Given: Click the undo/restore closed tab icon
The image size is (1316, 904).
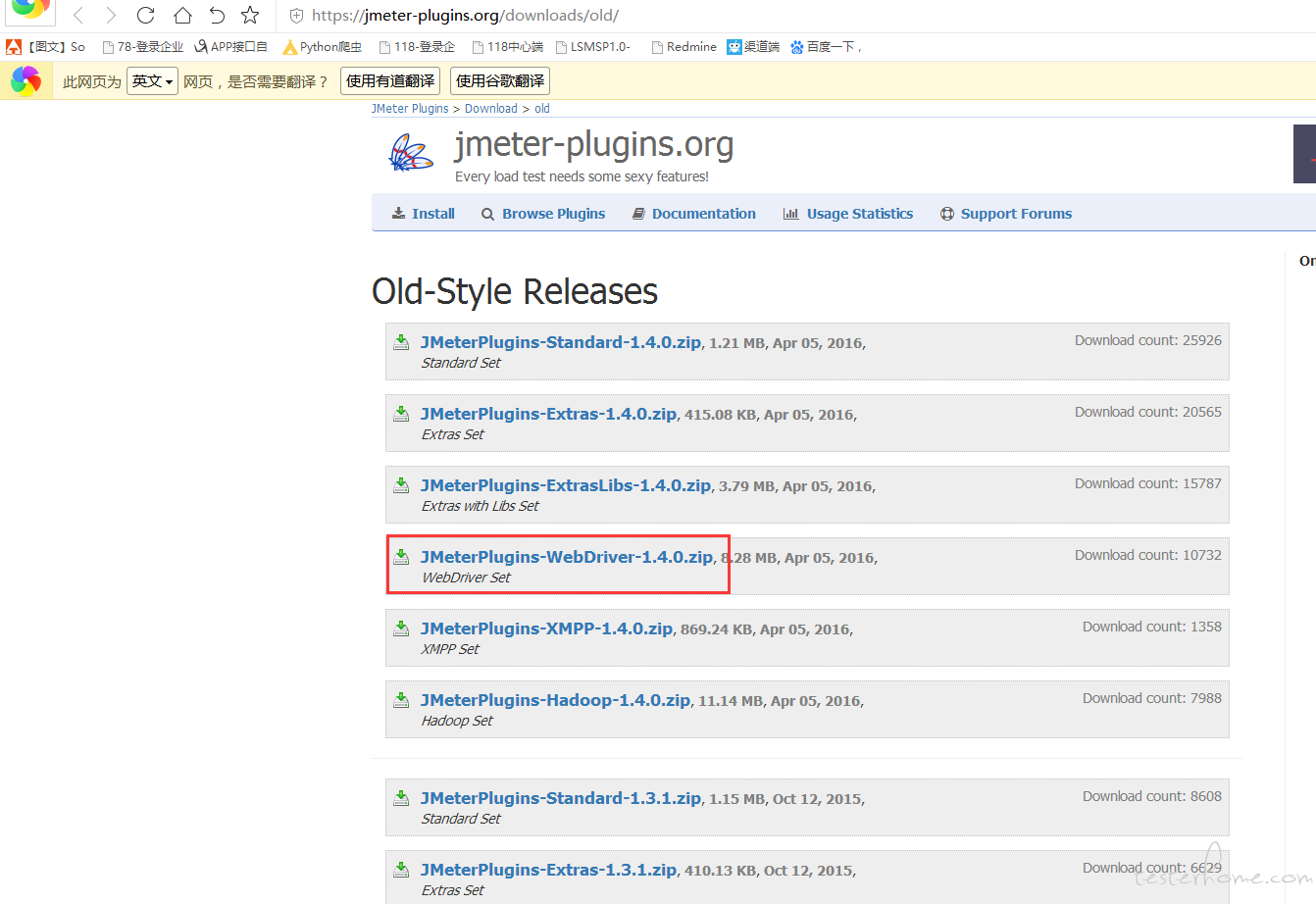Looking at the screenshot, I should coord(217,15).
